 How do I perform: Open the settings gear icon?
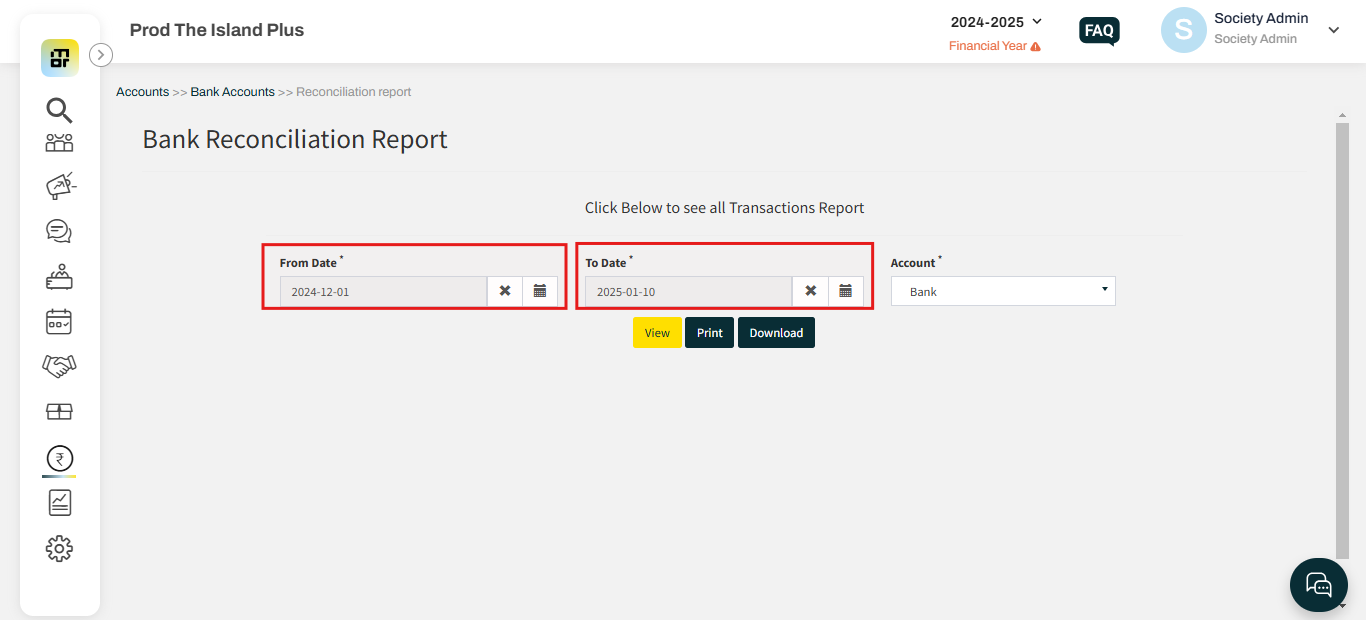pos(59,548)
